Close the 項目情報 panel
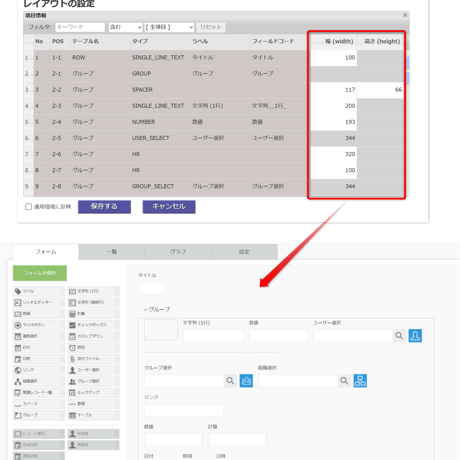The image size is (460, 460). pyautogui.click(x=405, y=15)
